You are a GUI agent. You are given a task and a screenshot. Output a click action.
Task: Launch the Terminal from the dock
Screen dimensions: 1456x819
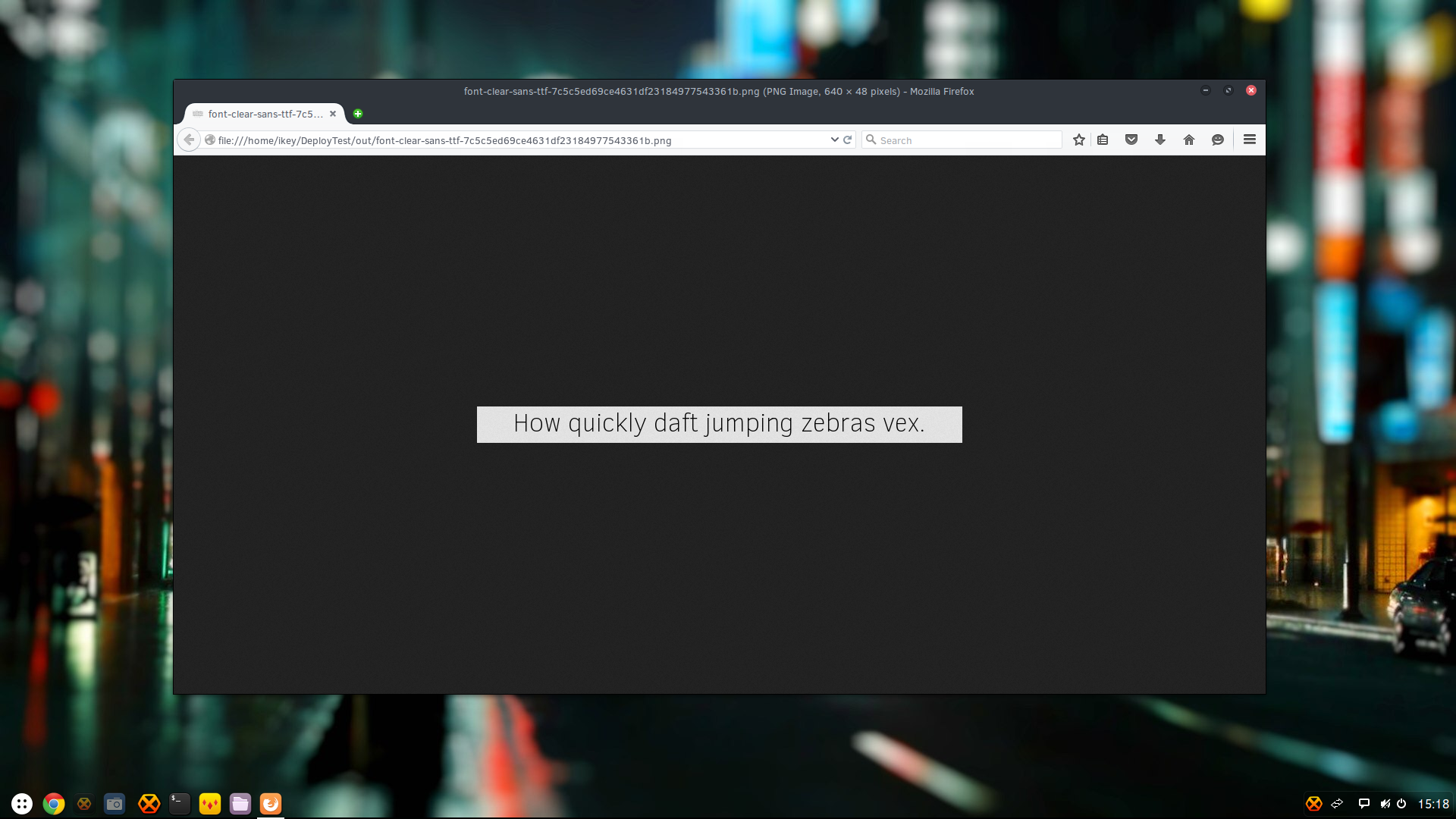coord(180,804)
